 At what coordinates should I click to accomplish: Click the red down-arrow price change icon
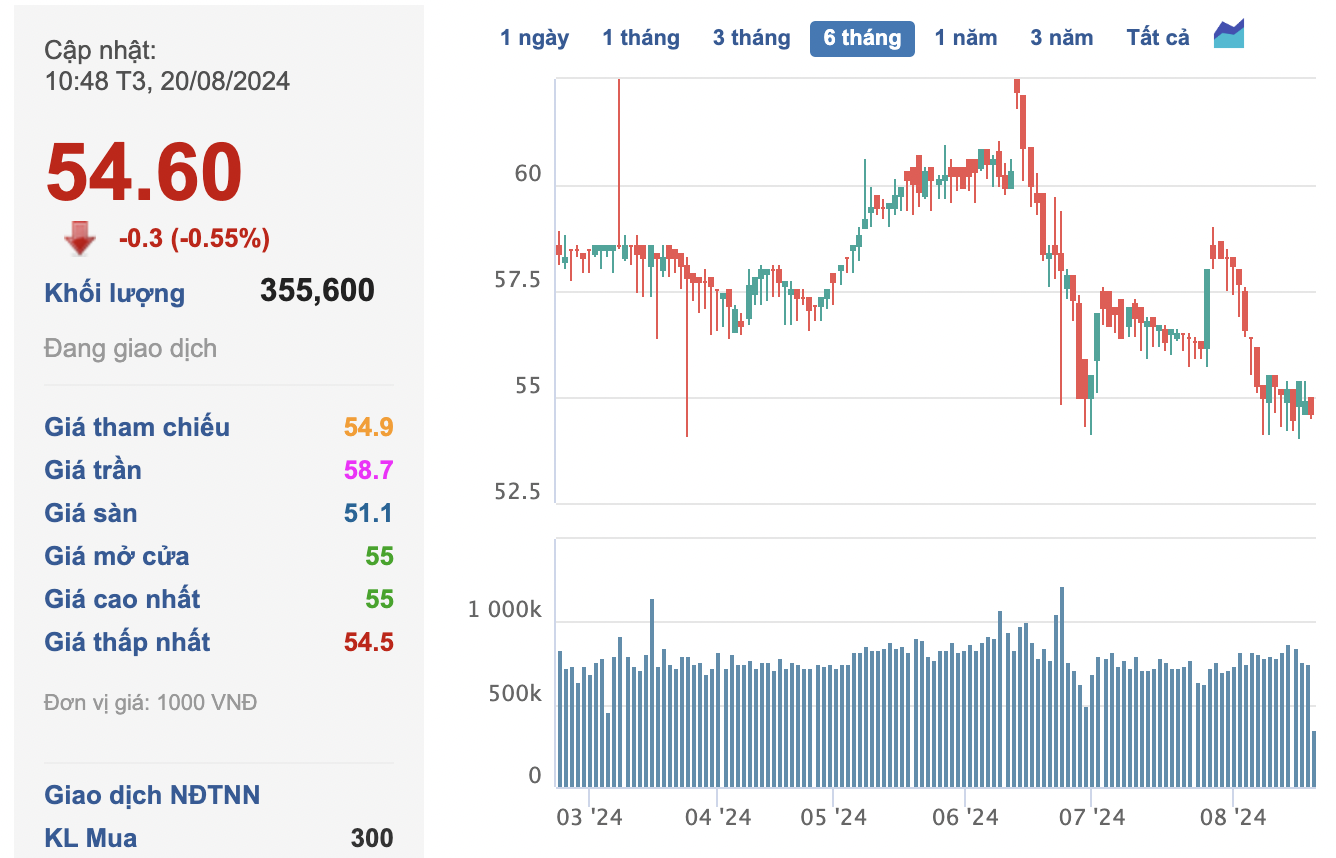[80, 239]
